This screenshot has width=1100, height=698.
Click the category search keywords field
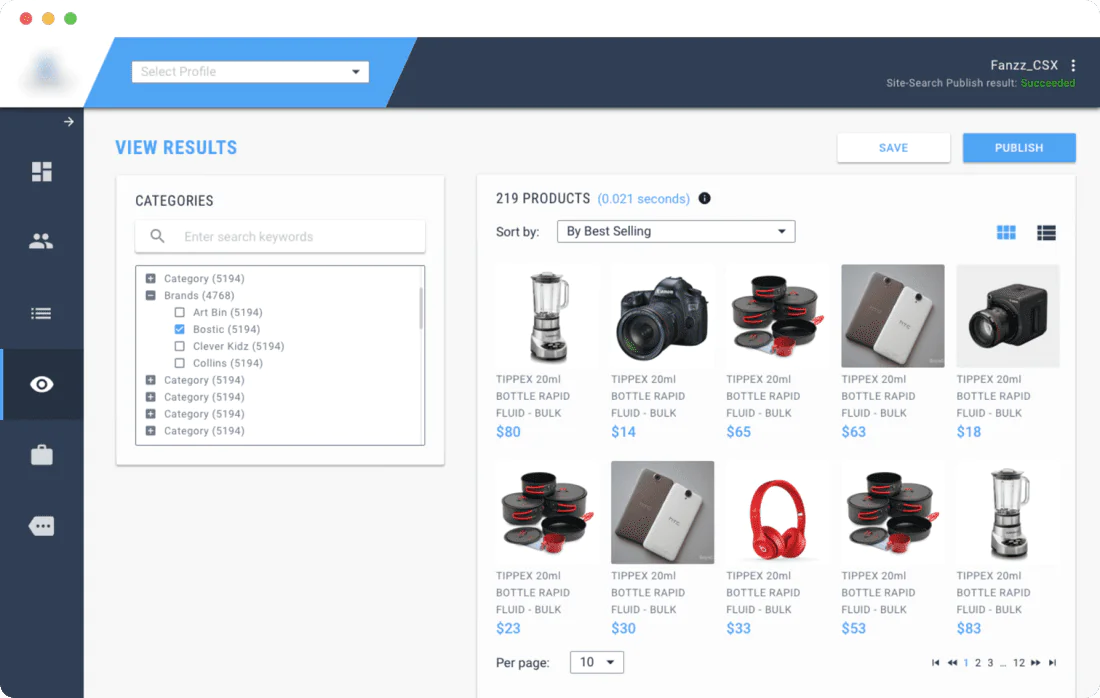pyautogui.click(x=280, y=236)
